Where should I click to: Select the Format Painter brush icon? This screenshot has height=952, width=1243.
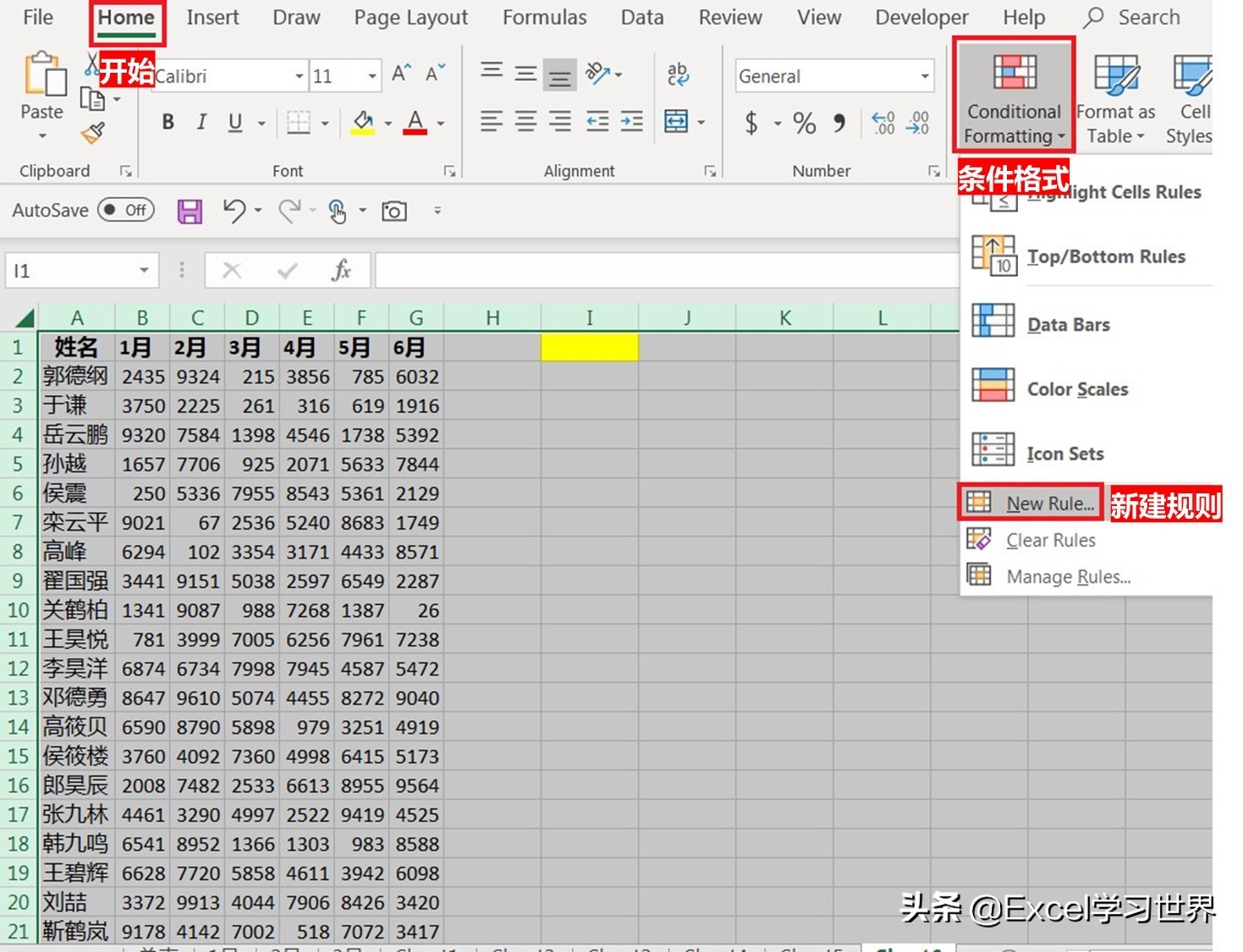pyautogui.click(x=92, y=132)
